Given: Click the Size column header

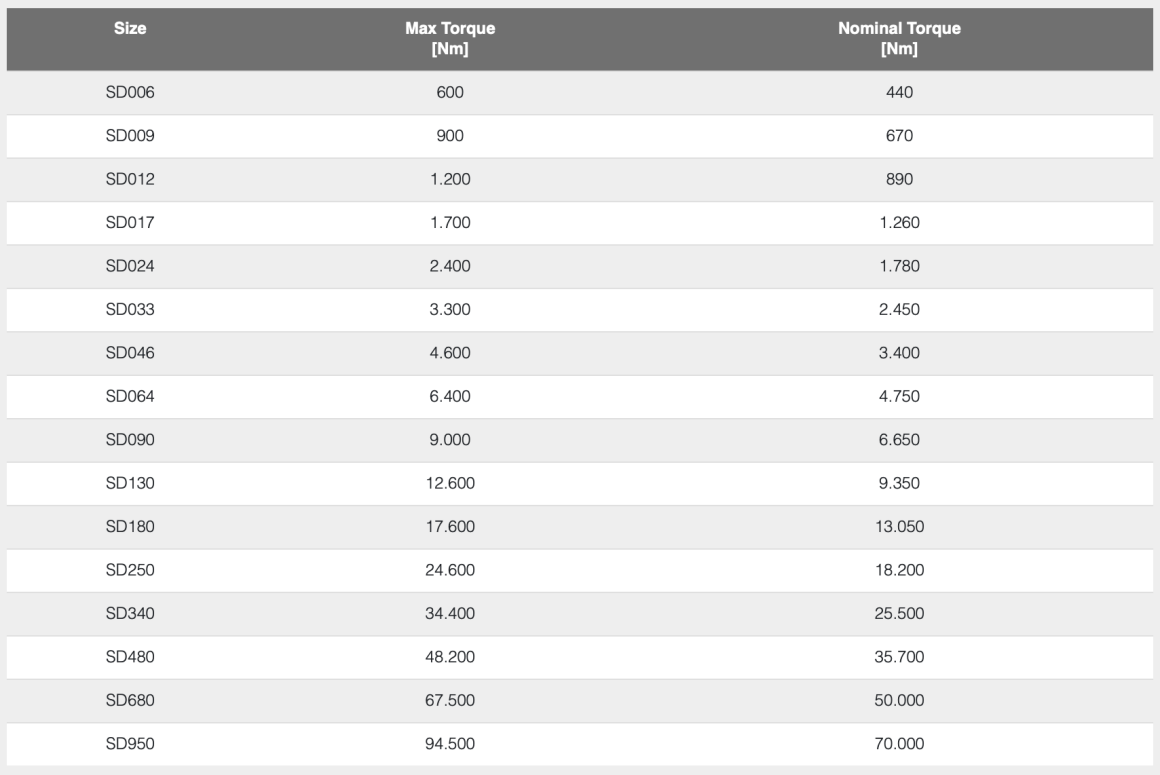Looking at the screenshot, I should [131, 29].
